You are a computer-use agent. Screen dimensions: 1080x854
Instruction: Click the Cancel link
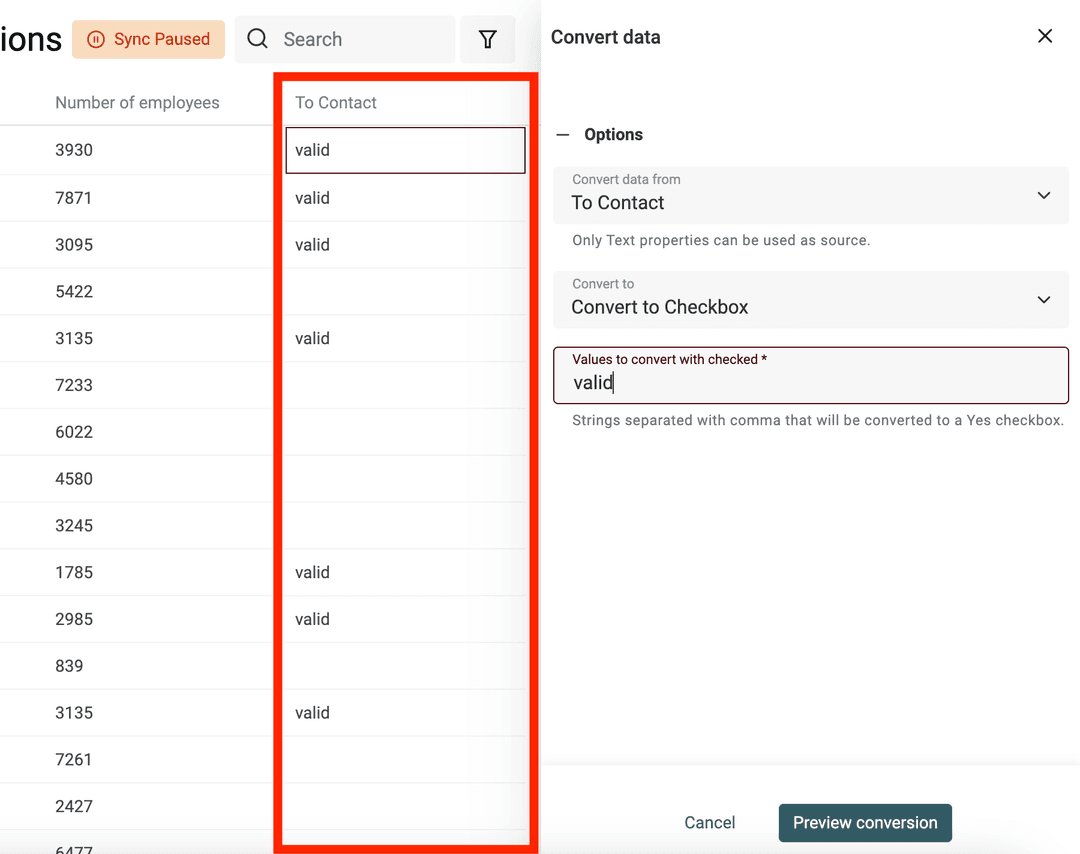coord(709,822)
